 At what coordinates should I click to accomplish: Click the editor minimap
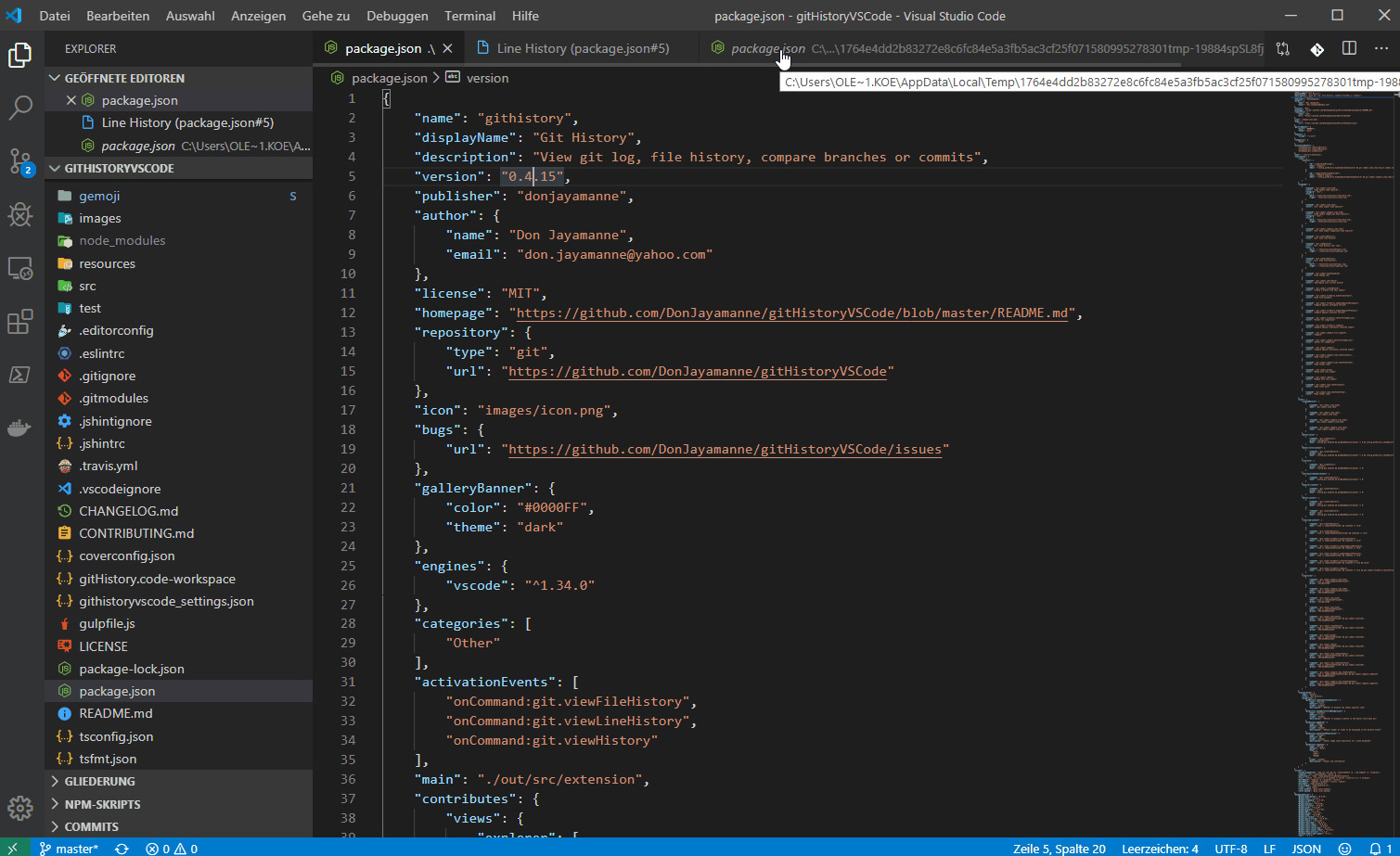click(x=1342, y=464)
